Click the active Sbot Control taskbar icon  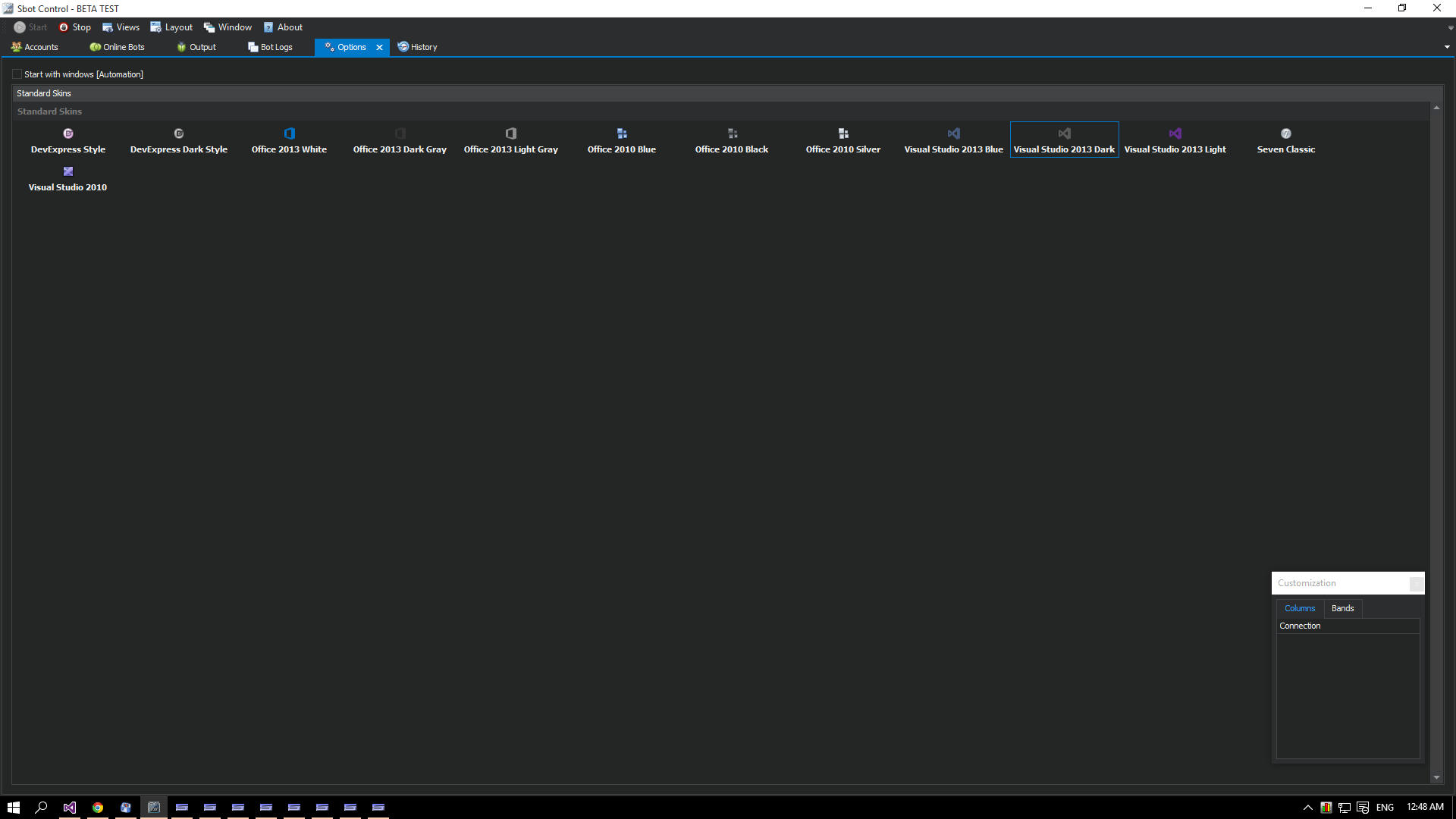tap(154, 807)
